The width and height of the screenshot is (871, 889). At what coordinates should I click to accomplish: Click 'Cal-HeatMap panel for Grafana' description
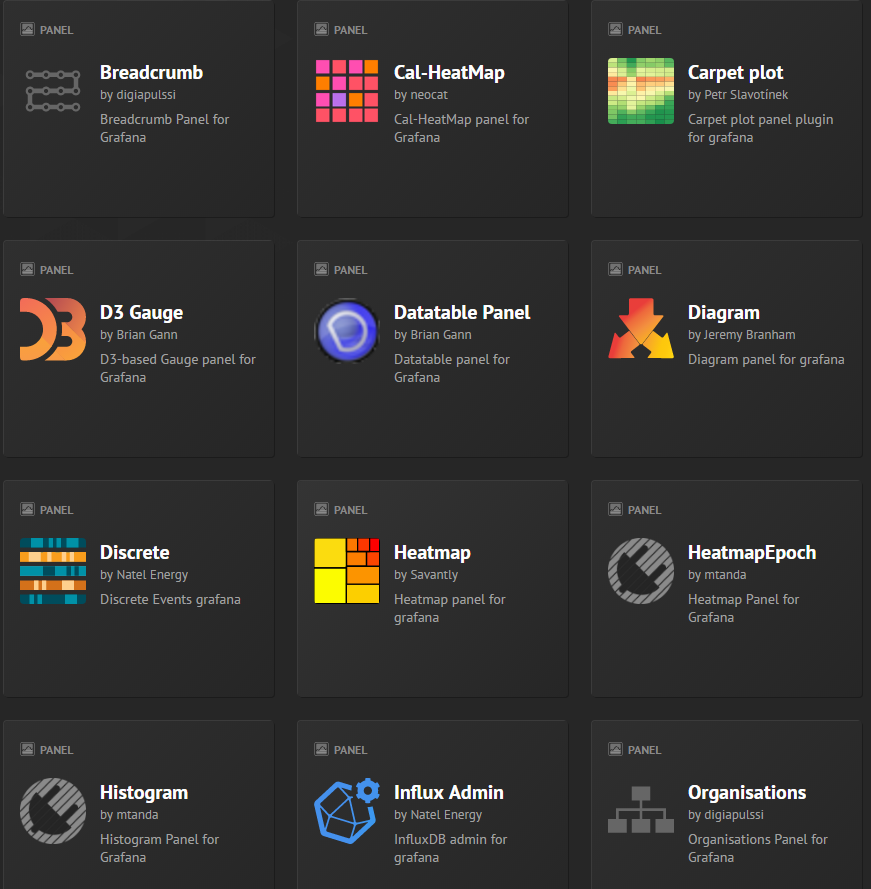[461, 128]
